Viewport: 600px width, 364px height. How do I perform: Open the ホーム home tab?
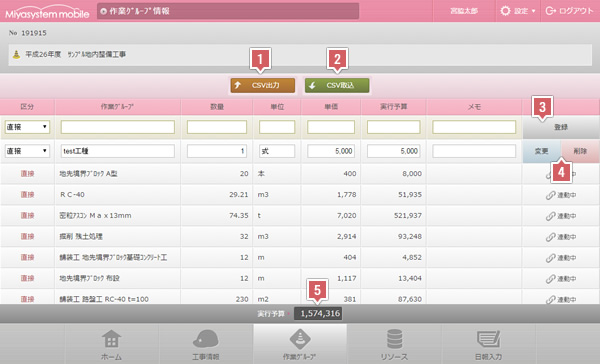[111, 344]
